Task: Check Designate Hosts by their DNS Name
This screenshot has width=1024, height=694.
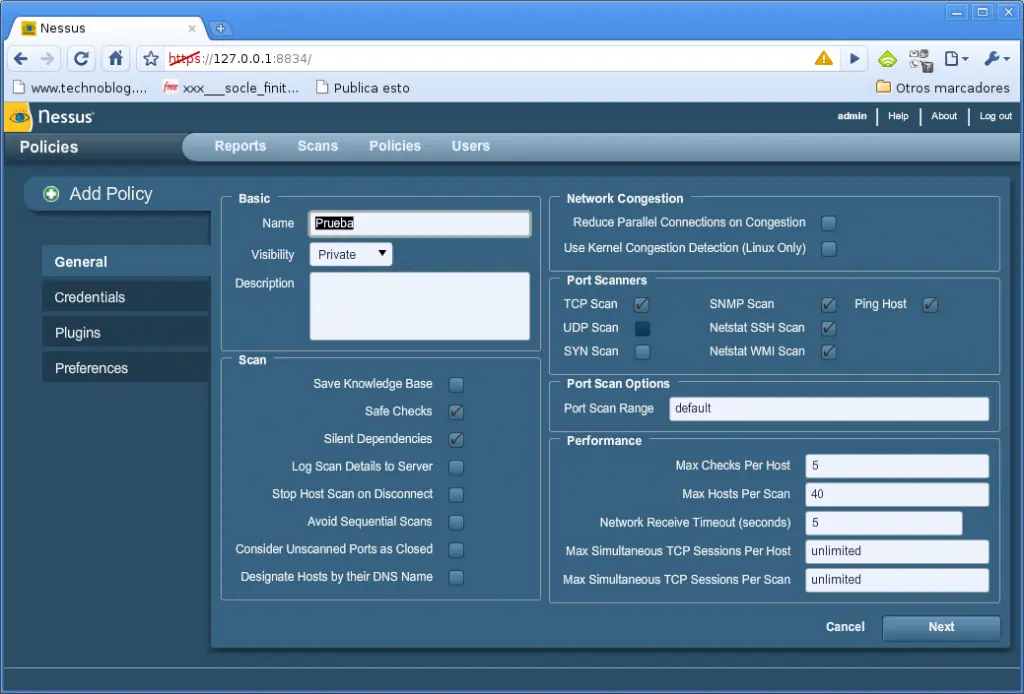Action: tap(456, 578)
